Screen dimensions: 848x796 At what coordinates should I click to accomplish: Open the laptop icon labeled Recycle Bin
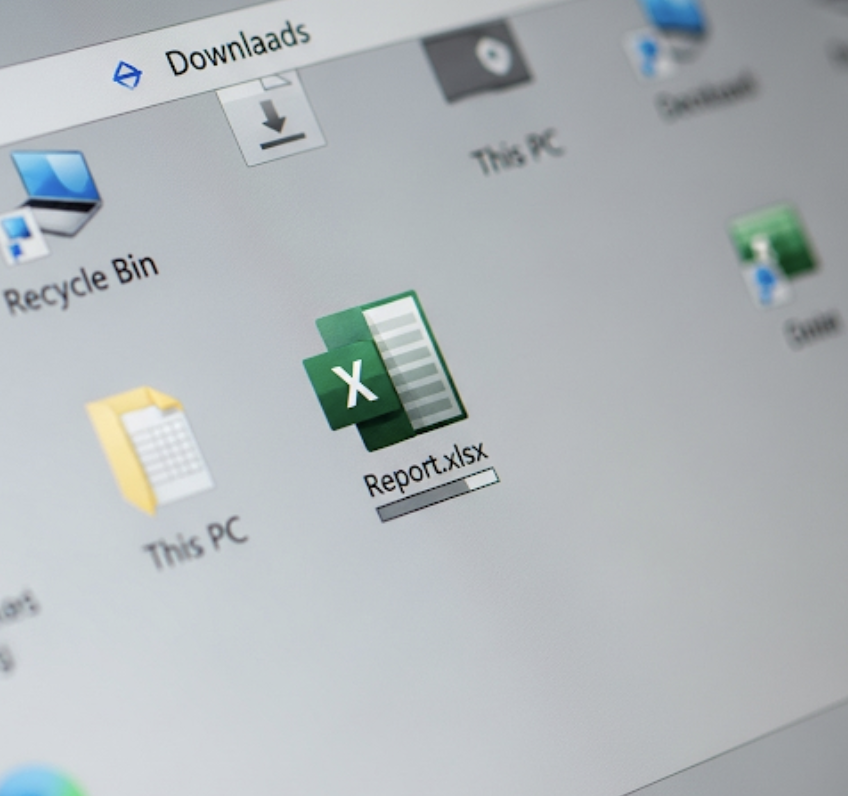51,205
